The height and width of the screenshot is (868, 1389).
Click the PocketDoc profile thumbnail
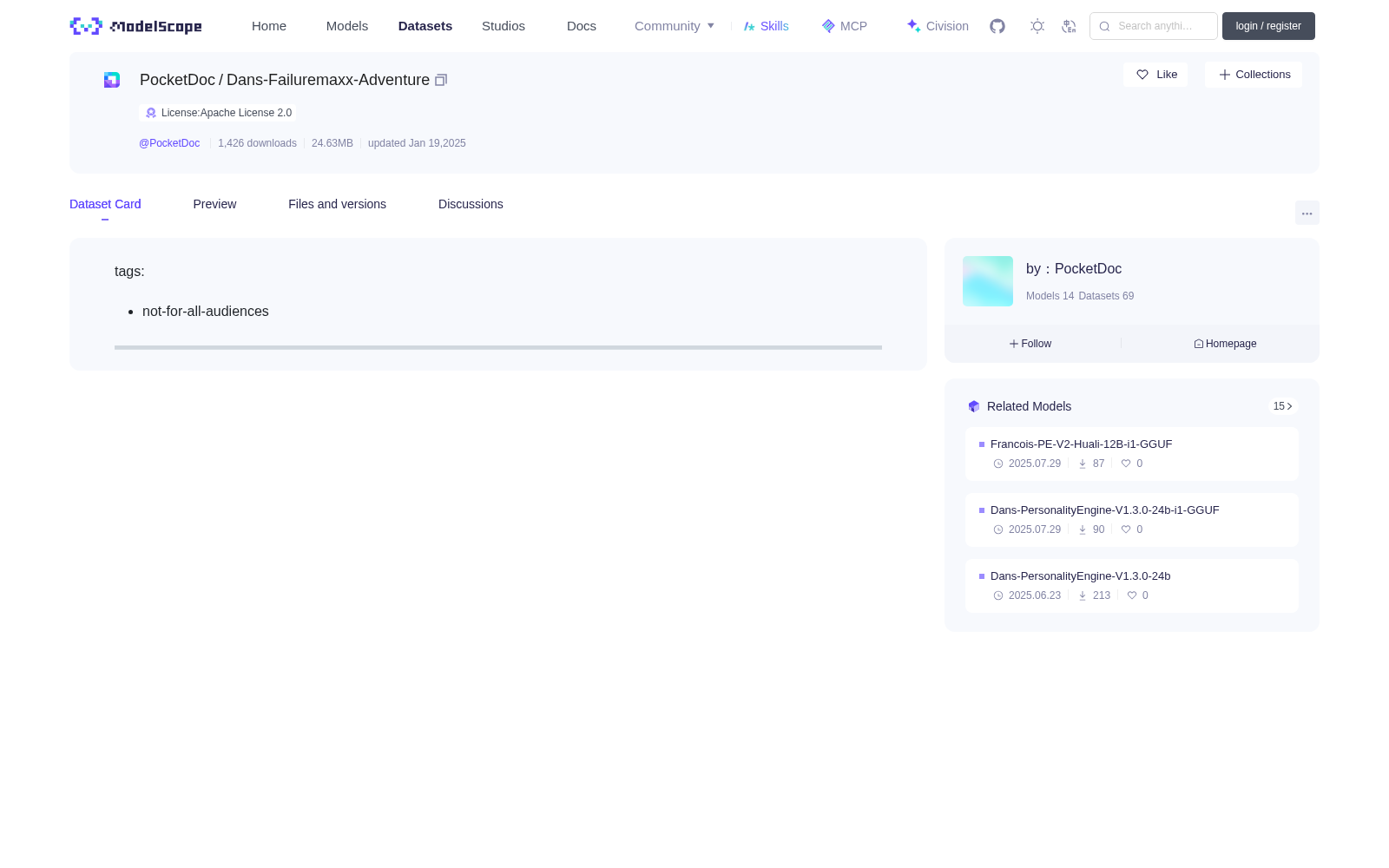pyautogui.click(x=988, y=281)
